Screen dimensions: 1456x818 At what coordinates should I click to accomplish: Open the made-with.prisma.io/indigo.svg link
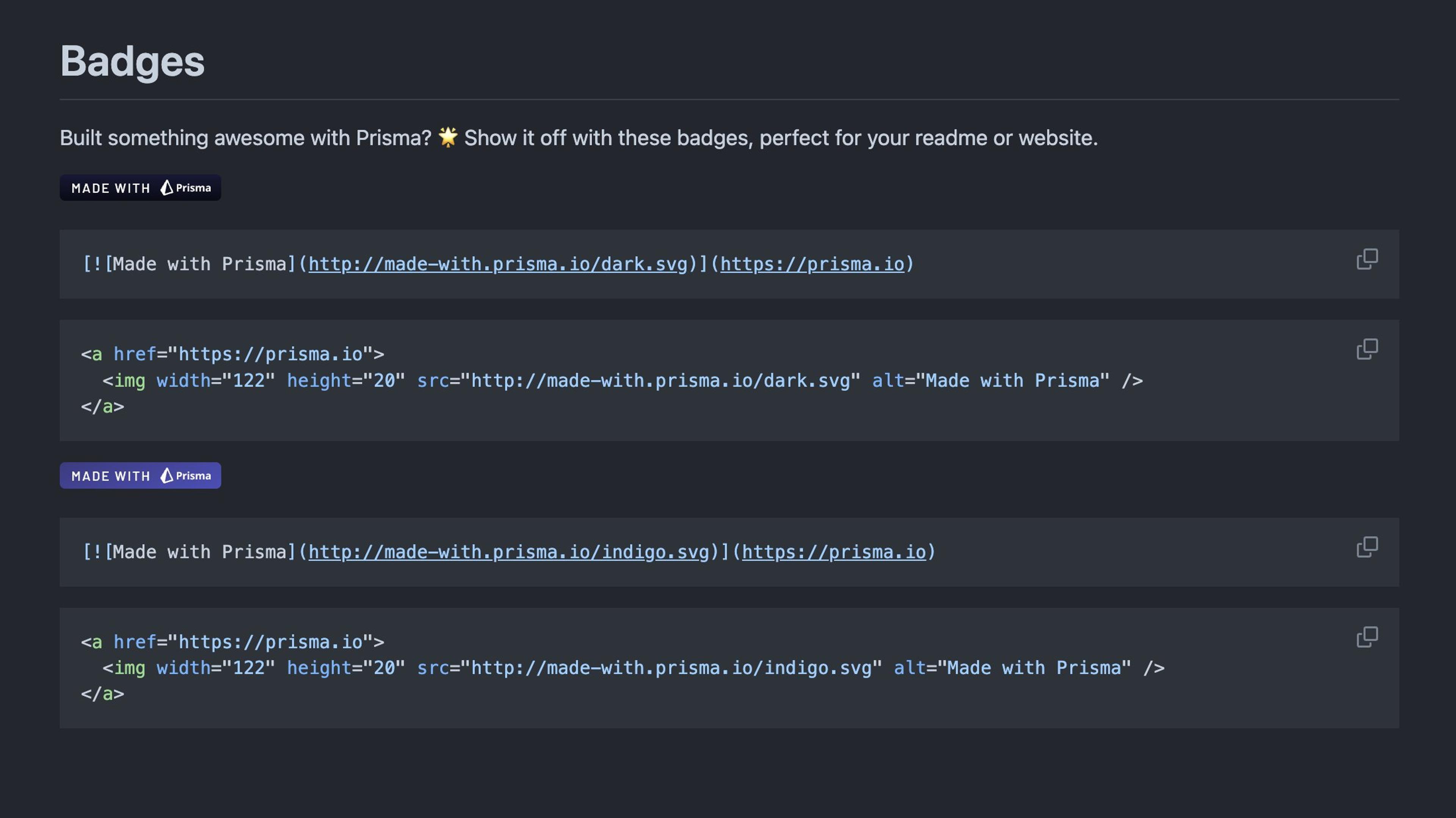pos(509,552)
